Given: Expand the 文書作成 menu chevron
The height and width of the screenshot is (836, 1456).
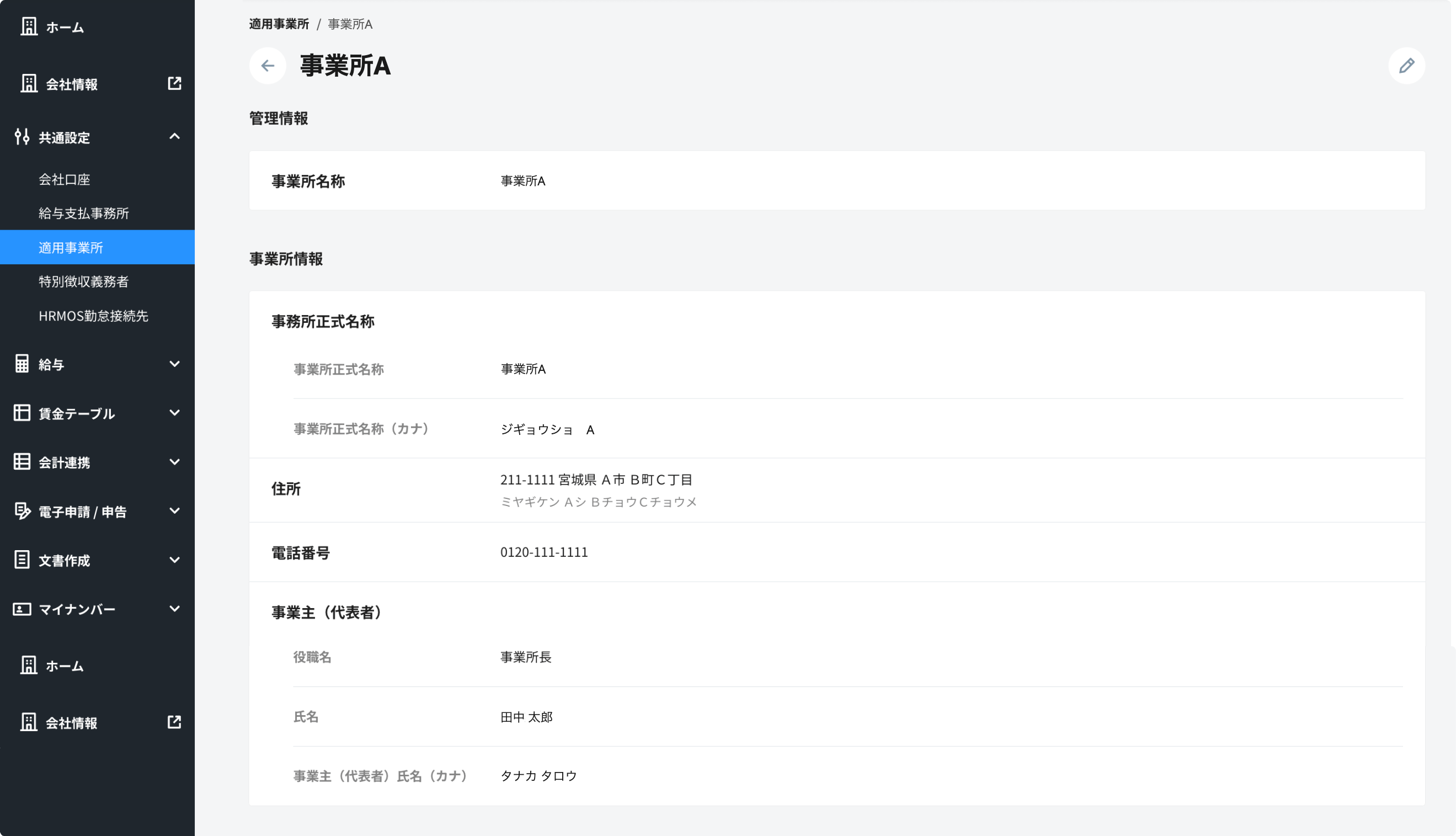Looking at the screenshot, I should pos(174,560).
